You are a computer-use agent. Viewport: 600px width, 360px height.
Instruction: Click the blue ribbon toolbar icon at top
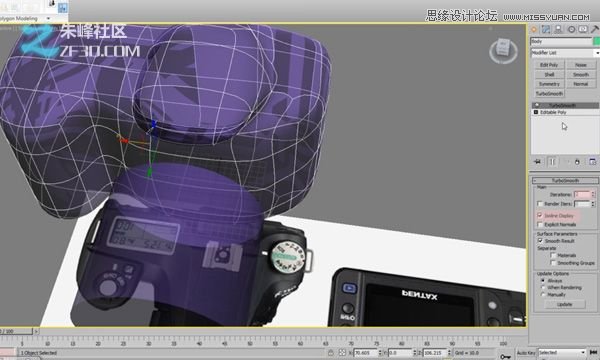62,7
